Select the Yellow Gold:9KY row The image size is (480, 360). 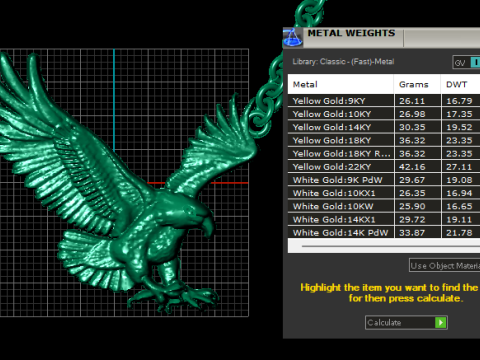pos(384,101)
